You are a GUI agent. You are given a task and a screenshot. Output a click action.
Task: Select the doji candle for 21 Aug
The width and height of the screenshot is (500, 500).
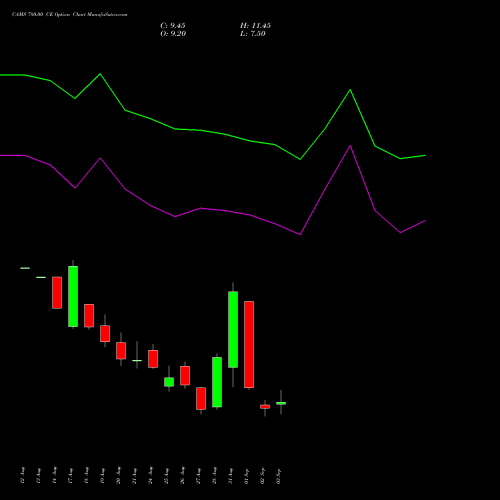pyautogui.click(x=137, y=360)
